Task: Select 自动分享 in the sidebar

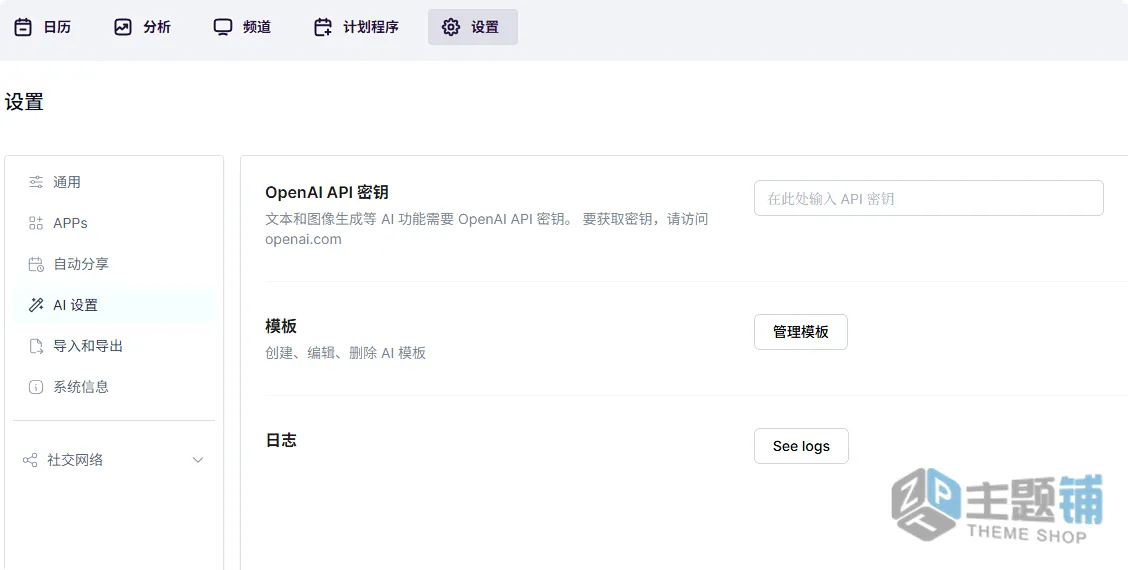Action: tap(114, 264)
